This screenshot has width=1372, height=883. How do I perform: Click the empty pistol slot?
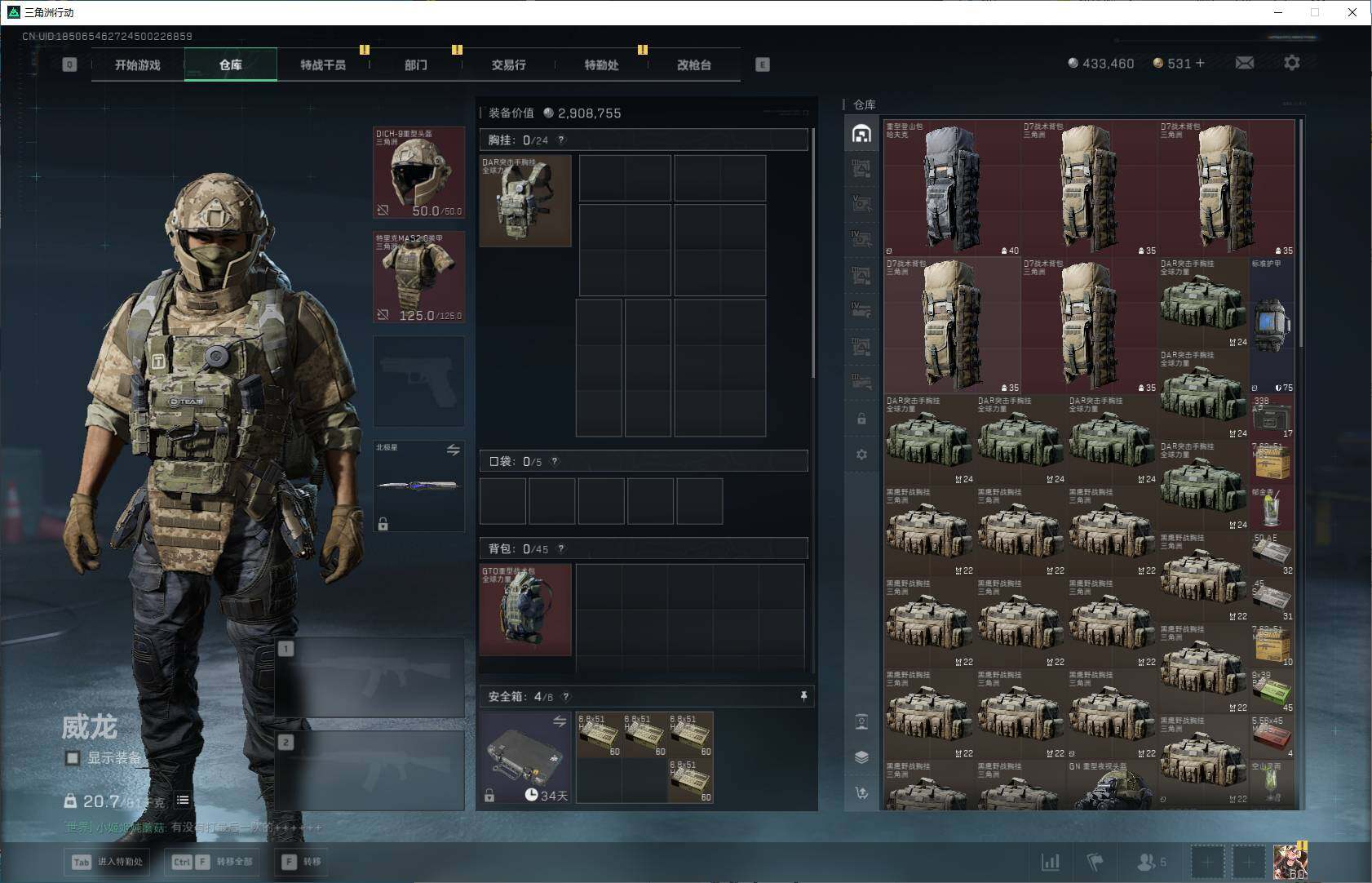pos(419,381)
